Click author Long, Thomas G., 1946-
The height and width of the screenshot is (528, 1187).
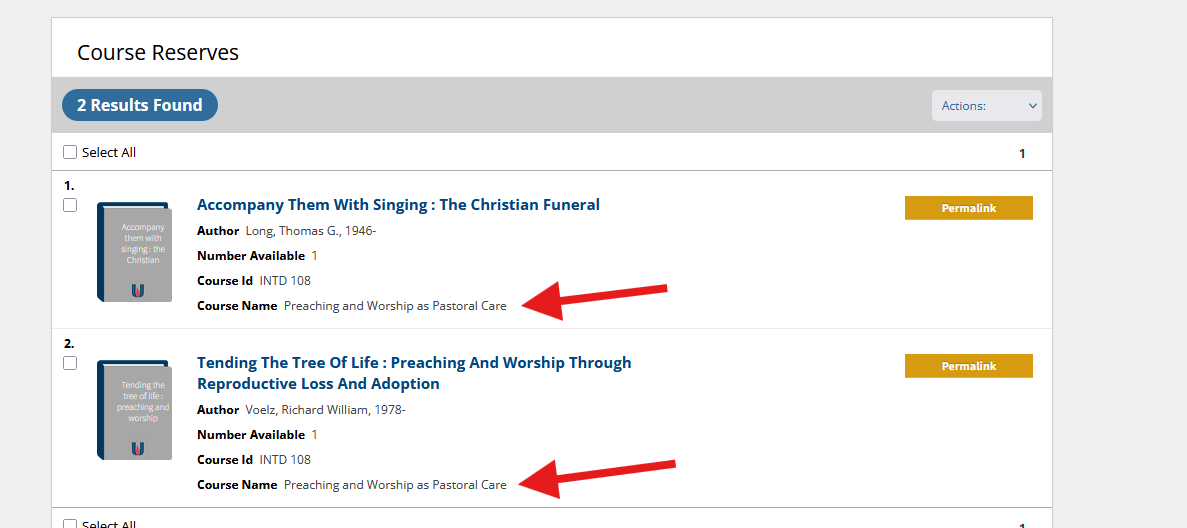click(x=310, y=231)
